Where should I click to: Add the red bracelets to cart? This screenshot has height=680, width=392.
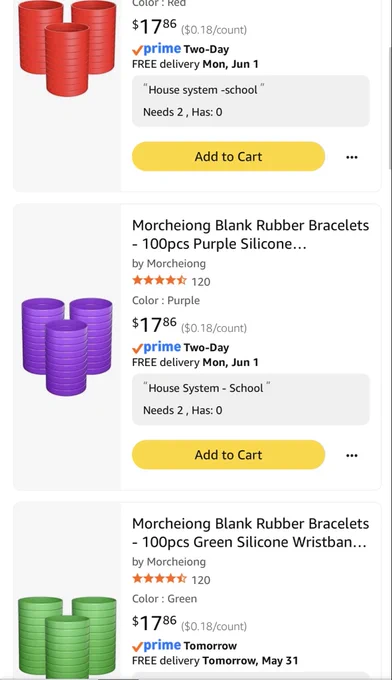pos(229,157)
